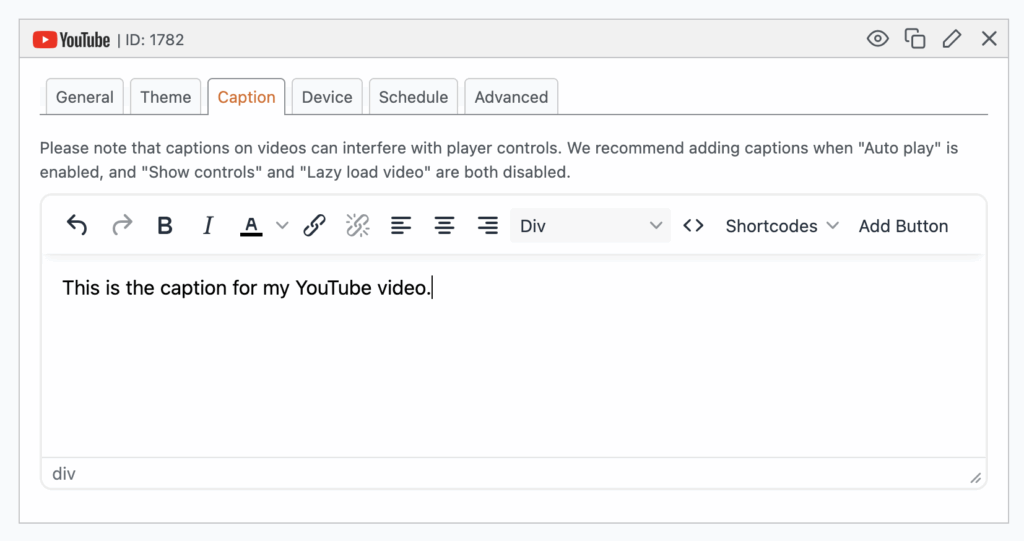This screenshot has height=541, width=1024.
Task: Select the Caption tab
Action: [x=246, y=97]
